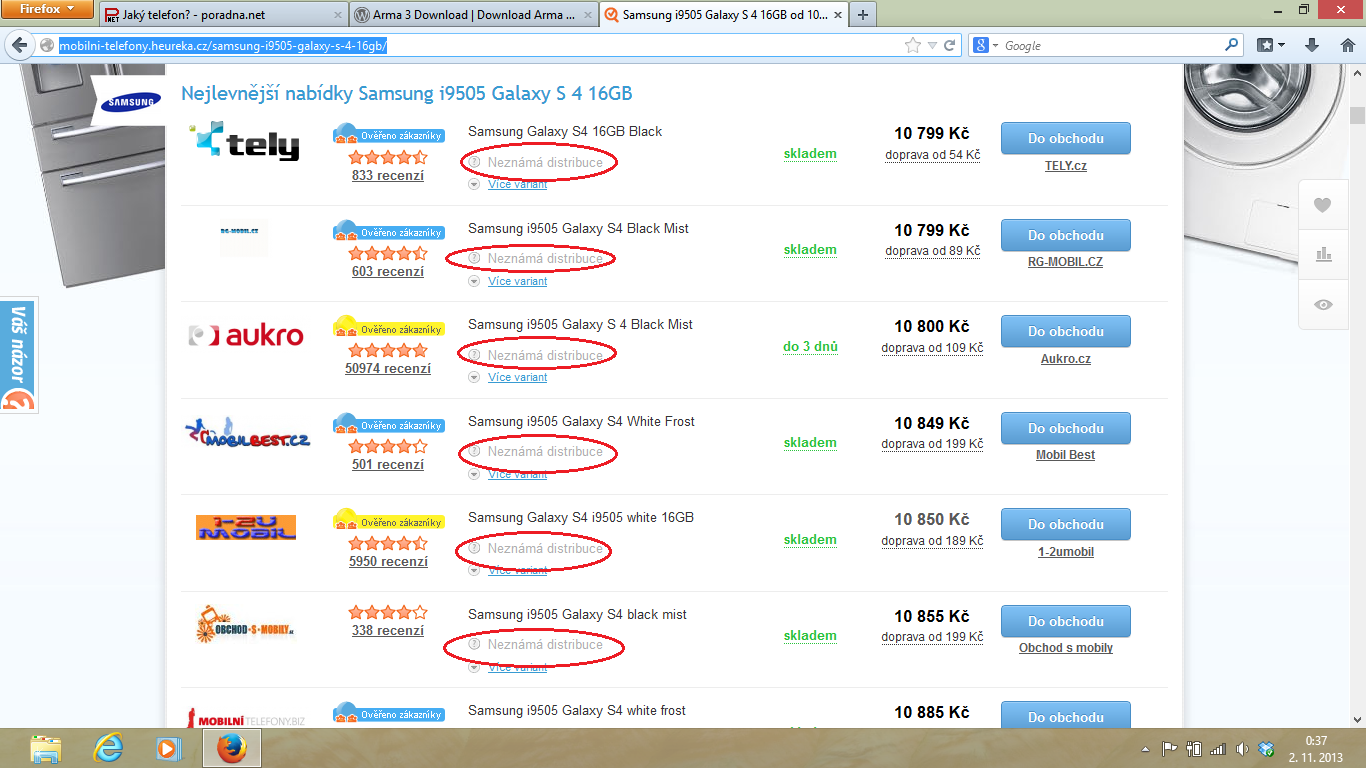This screenshot has height=768, width=1366.
Task: Click 'Do obchodu' above the 1-2umobil link
Action: [1066, 524]
